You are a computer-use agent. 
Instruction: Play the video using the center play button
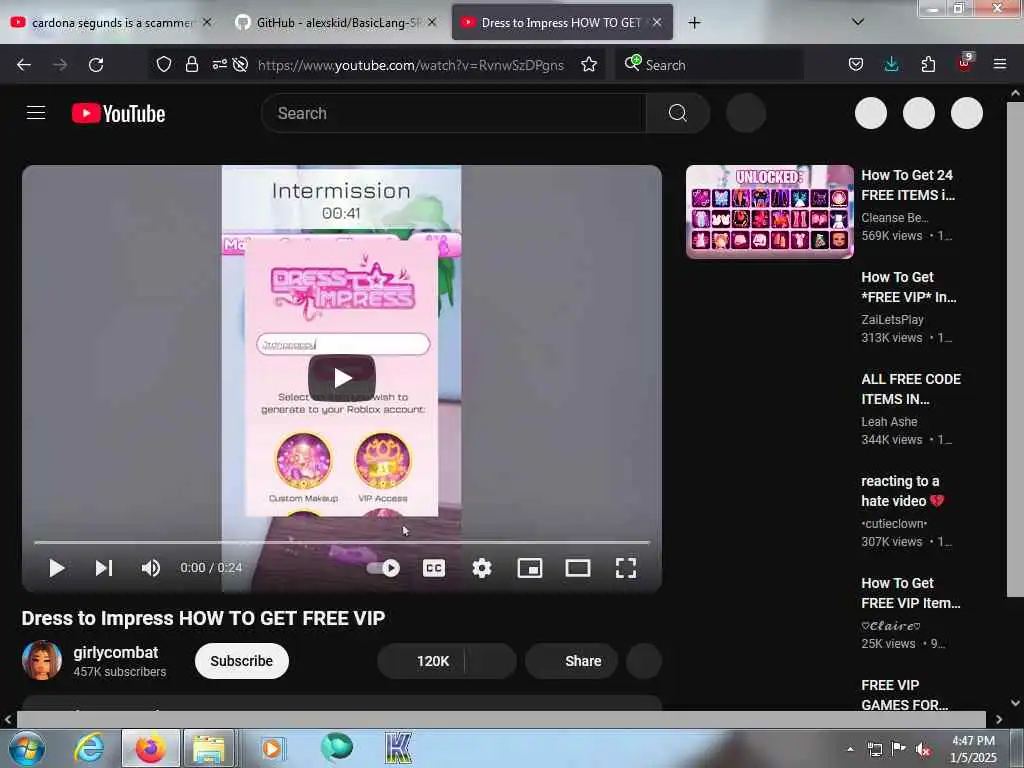click(342, 377)
